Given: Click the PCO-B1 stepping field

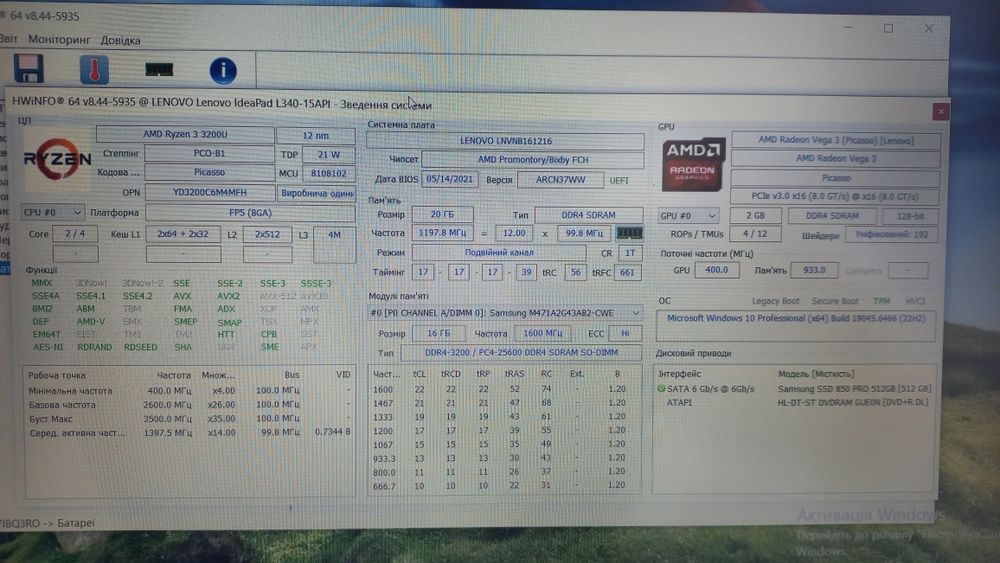Looking at the screenshot, I should 209,154.
